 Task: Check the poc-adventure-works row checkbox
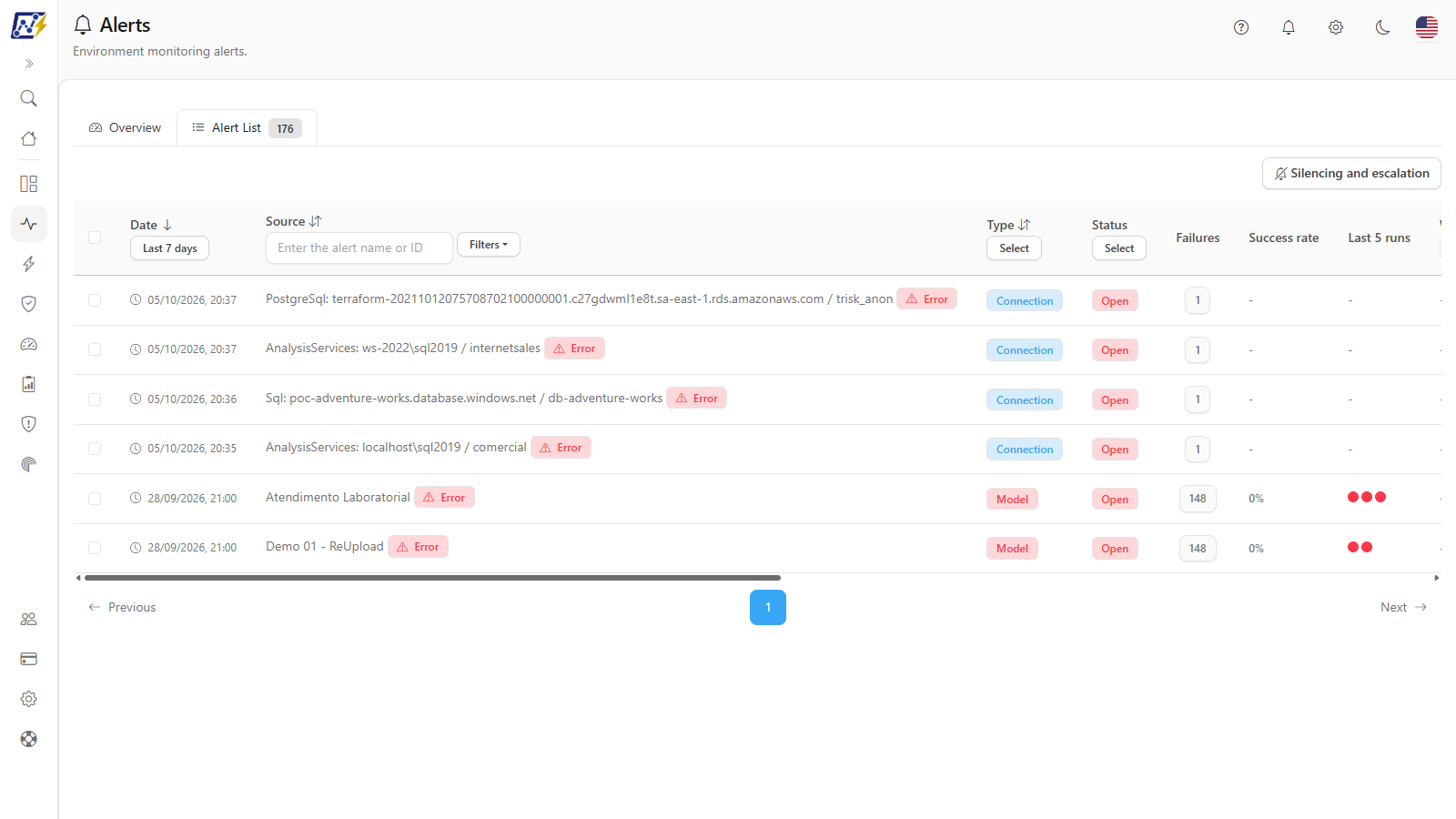click(x=95, y=399)
